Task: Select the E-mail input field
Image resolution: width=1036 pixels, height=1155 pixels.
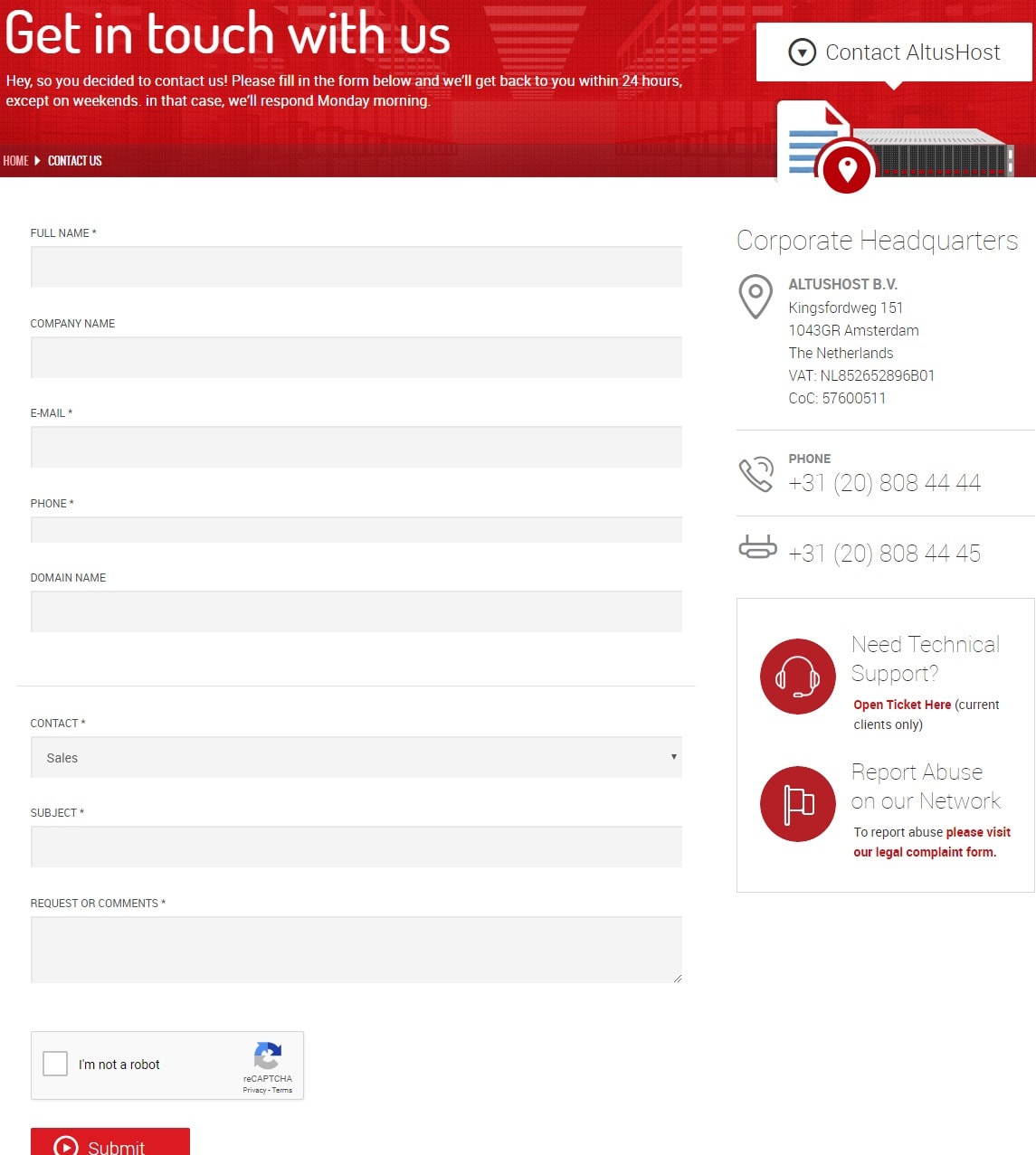Action: coord(356,447)
